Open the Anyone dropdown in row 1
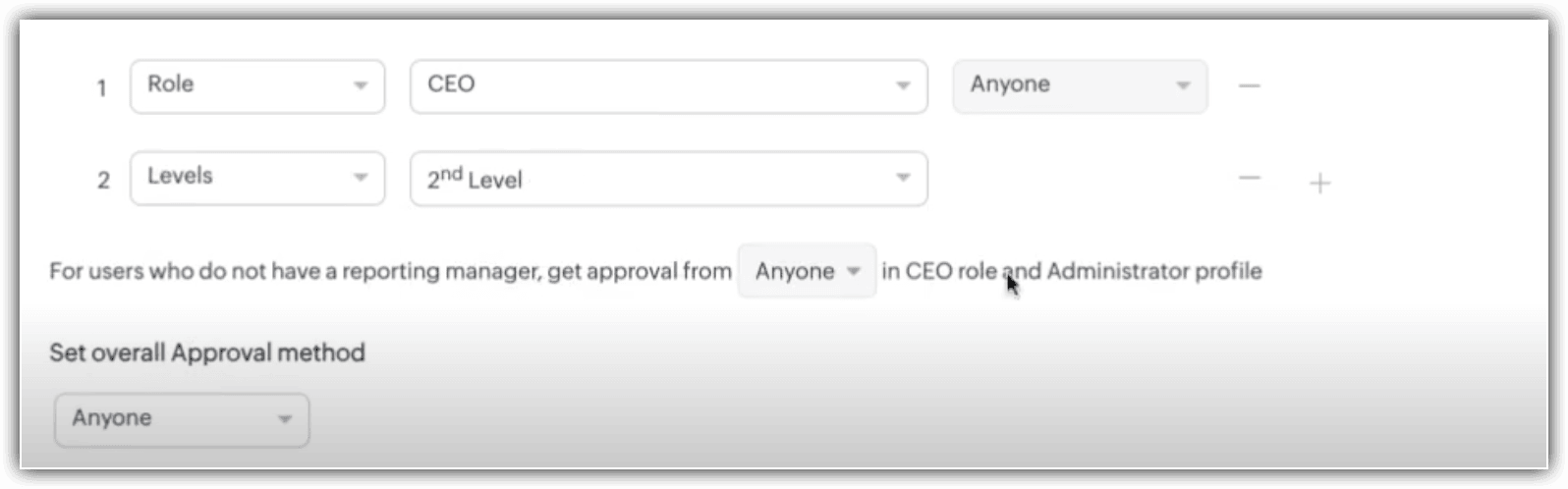 [x=1080, y=86]
